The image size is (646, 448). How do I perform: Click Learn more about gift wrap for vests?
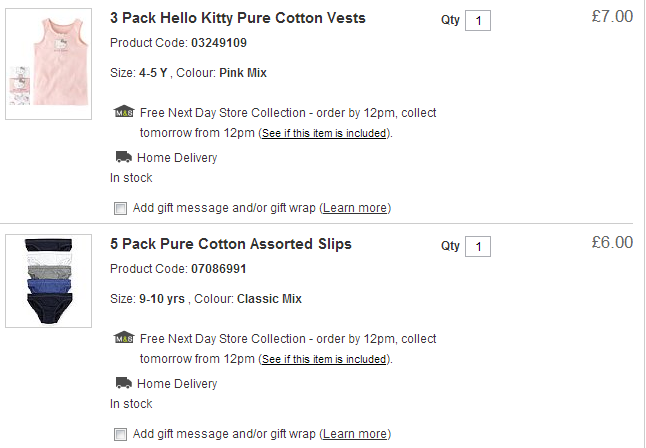point(355,208)
